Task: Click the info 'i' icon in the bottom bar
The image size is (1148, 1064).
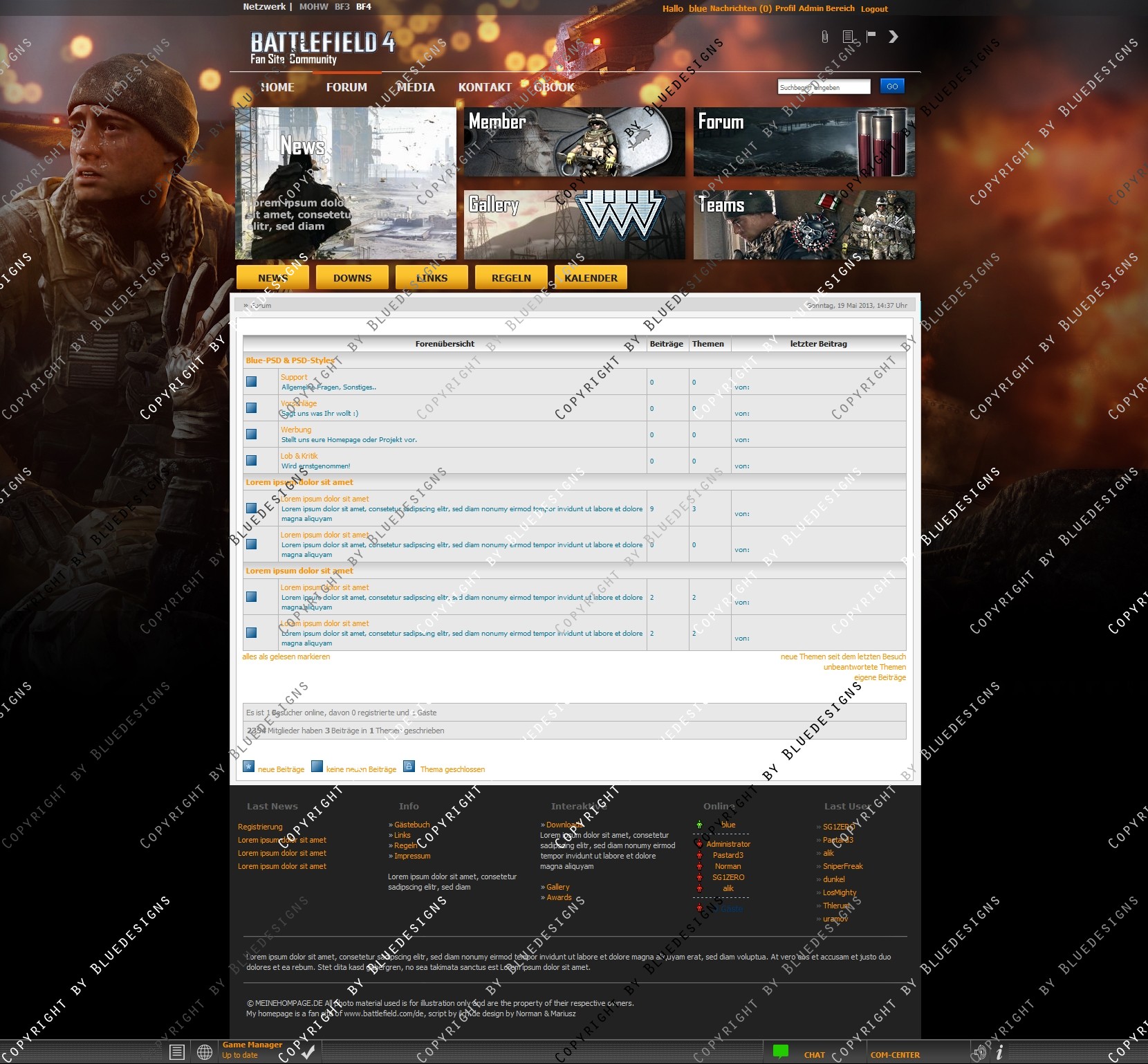Action: (x=999, y=1052)
